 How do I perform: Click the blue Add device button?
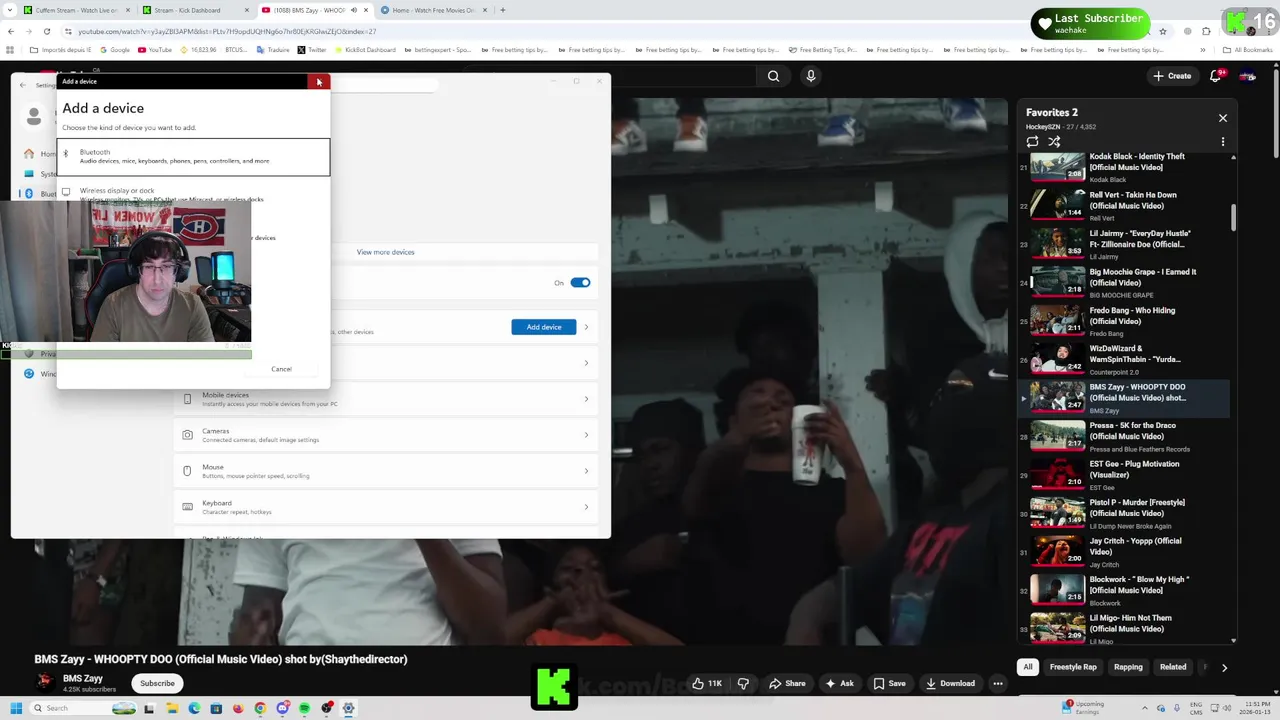click(x=544, y=327)
